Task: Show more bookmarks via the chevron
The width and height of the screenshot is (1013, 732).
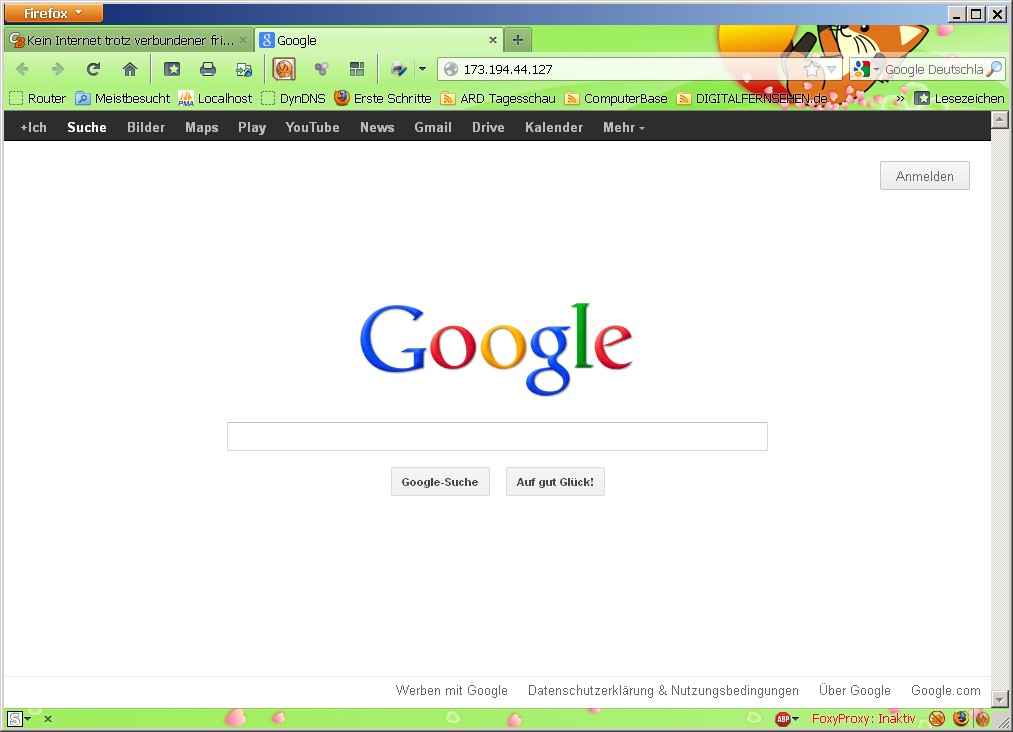Action: pyautogui.click(x=899, y=98)
